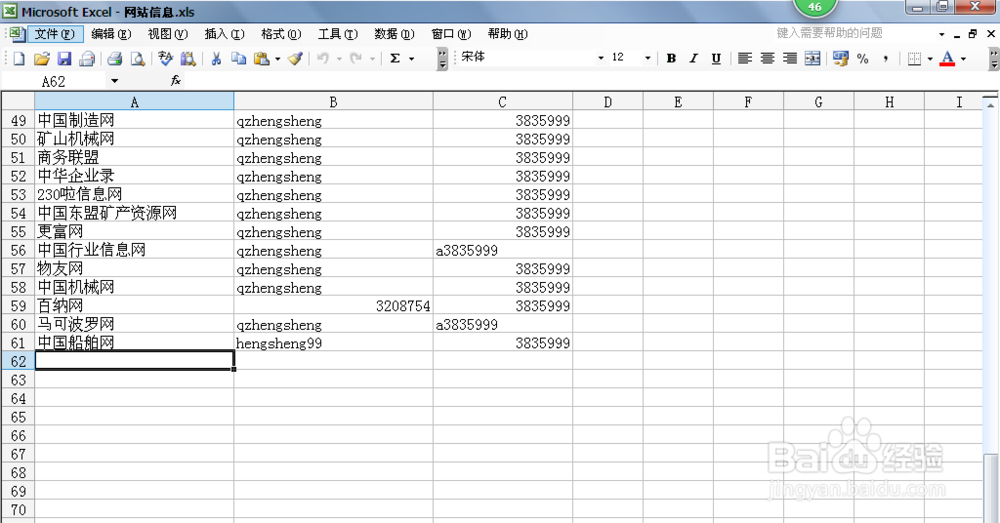
Task: Open the 窗口(W) menu
Action: click(x=451, y=34)
